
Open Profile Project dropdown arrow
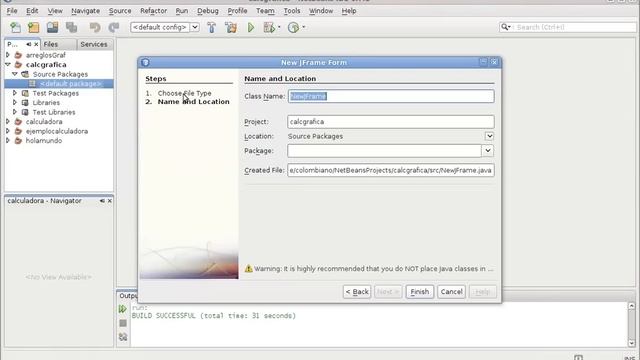coord(304,27)
